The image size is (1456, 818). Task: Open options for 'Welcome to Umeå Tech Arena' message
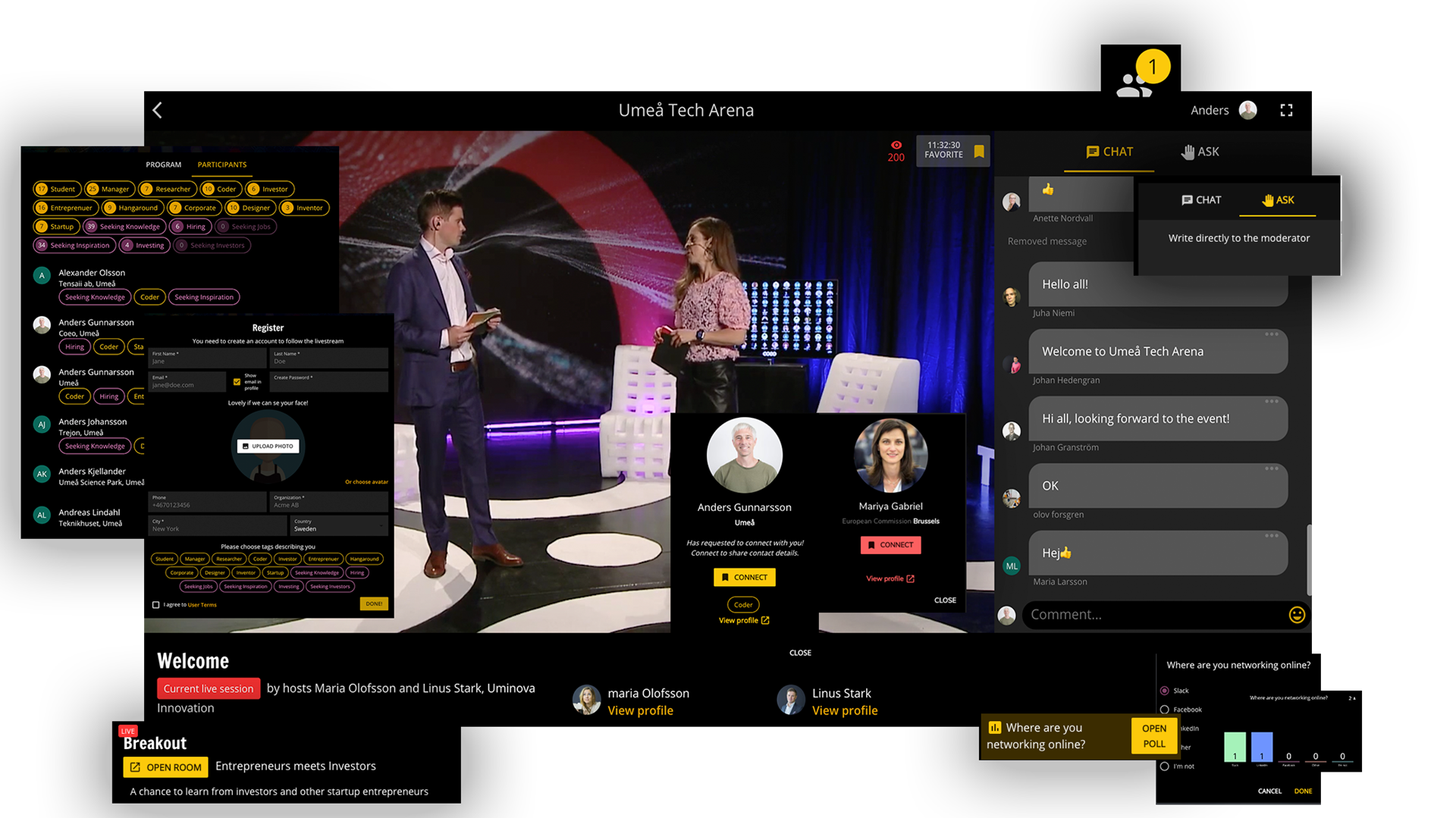point(1272,334)
